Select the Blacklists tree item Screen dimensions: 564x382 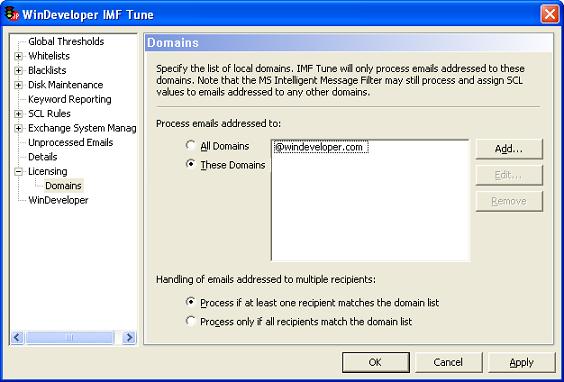tap(47, 70)
